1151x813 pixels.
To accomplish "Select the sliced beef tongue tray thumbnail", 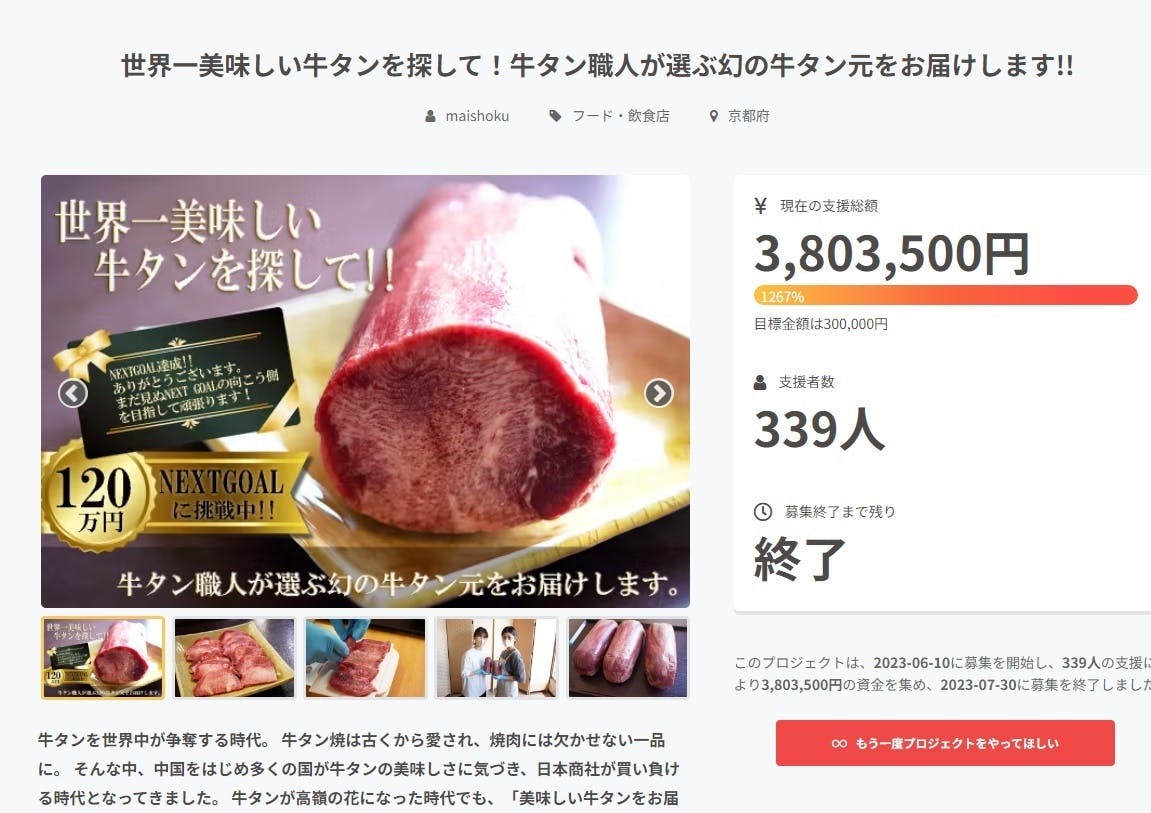I will coord(234,657).
